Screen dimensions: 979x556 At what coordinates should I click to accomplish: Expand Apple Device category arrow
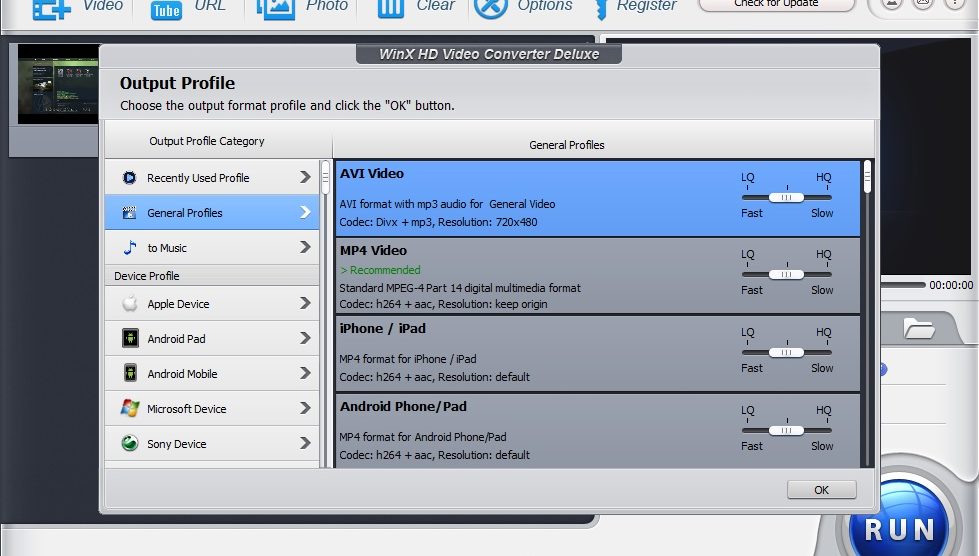coord(305,303)
